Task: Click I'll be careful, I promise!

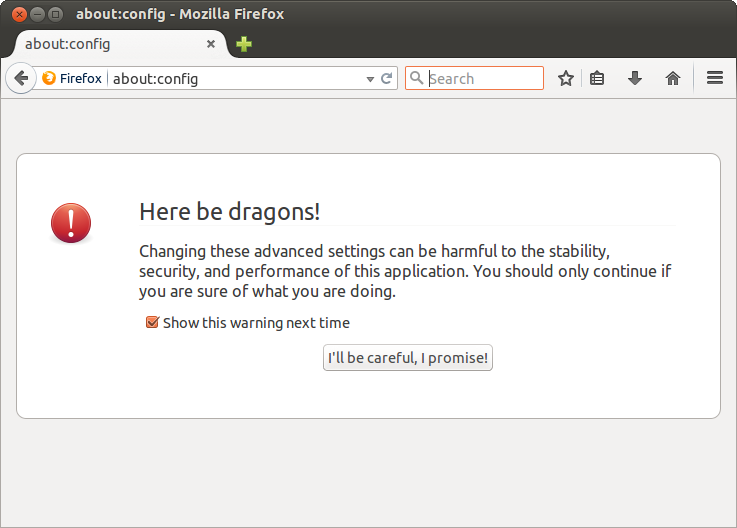Action: pyautogui.click(x=408, y=358)
